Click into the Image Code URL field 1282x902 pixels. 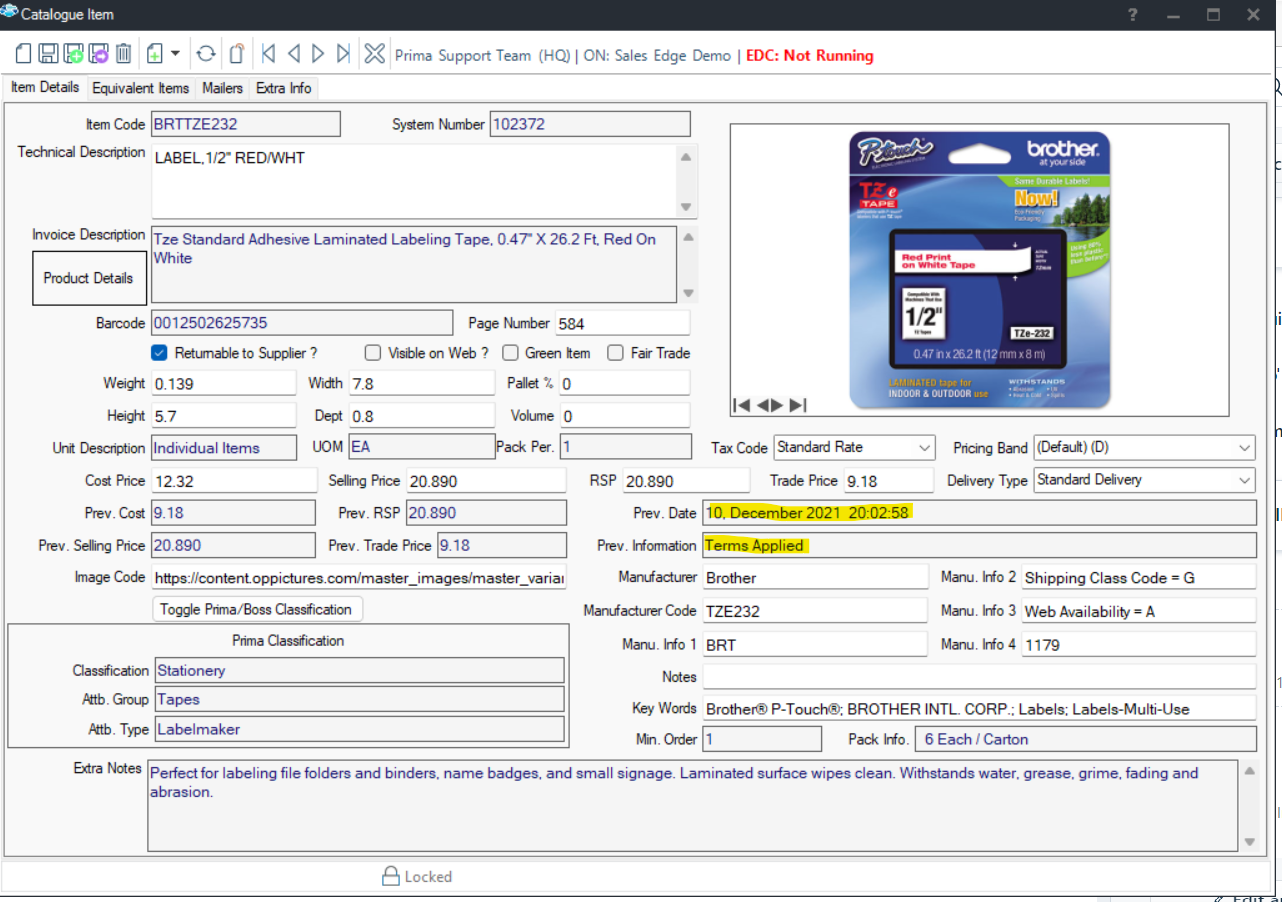[360, 577]
